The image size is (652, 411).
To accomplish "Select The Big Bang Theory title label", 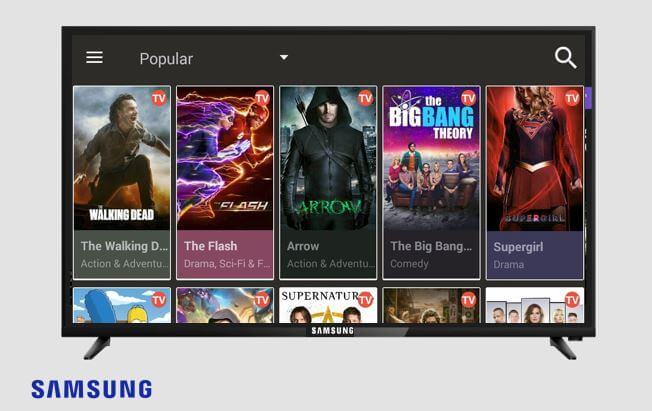I will pyautogui.click(x=431, y=246).
